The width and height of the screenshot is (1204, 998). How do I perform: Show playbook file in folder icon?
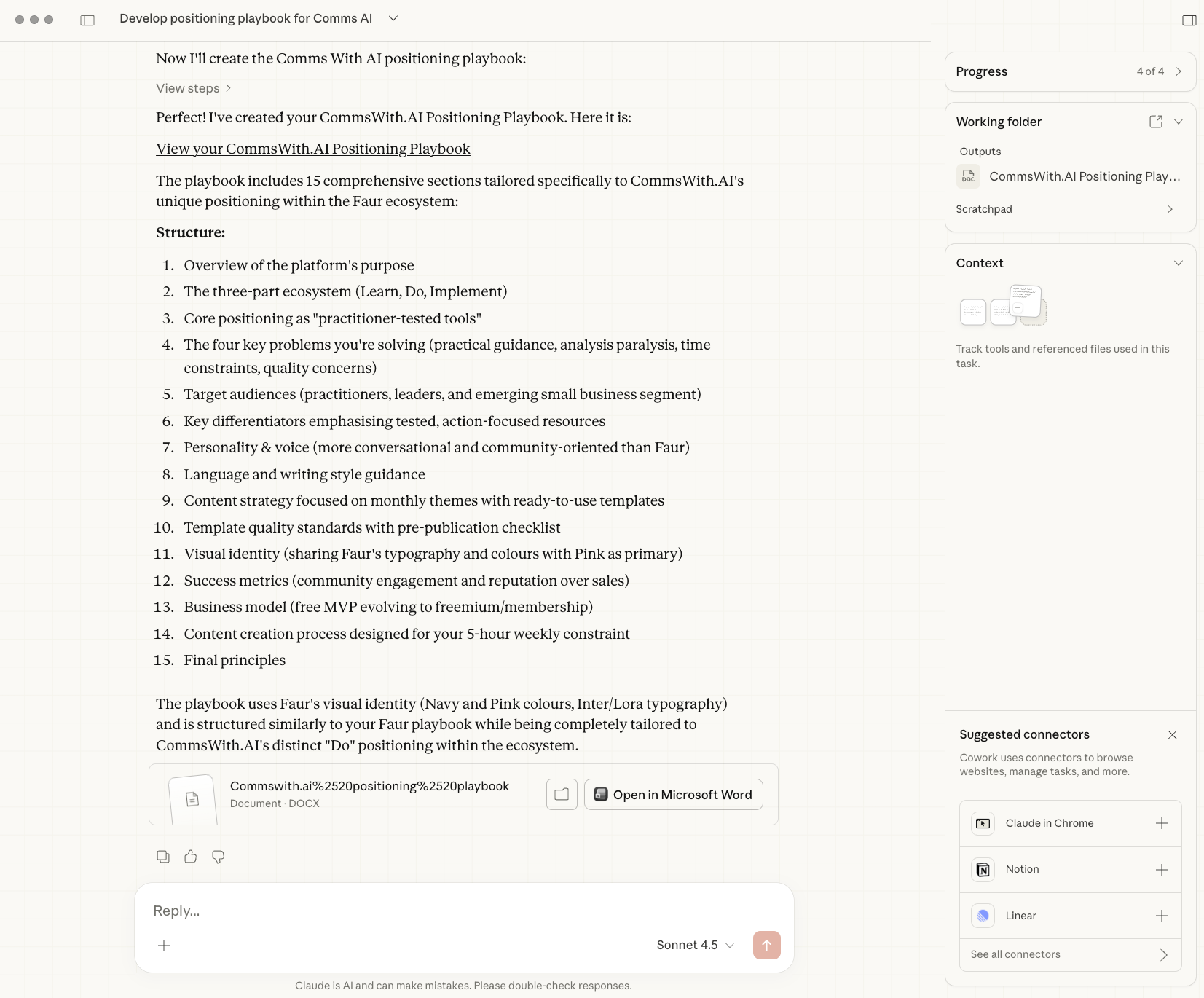[562, 795]
